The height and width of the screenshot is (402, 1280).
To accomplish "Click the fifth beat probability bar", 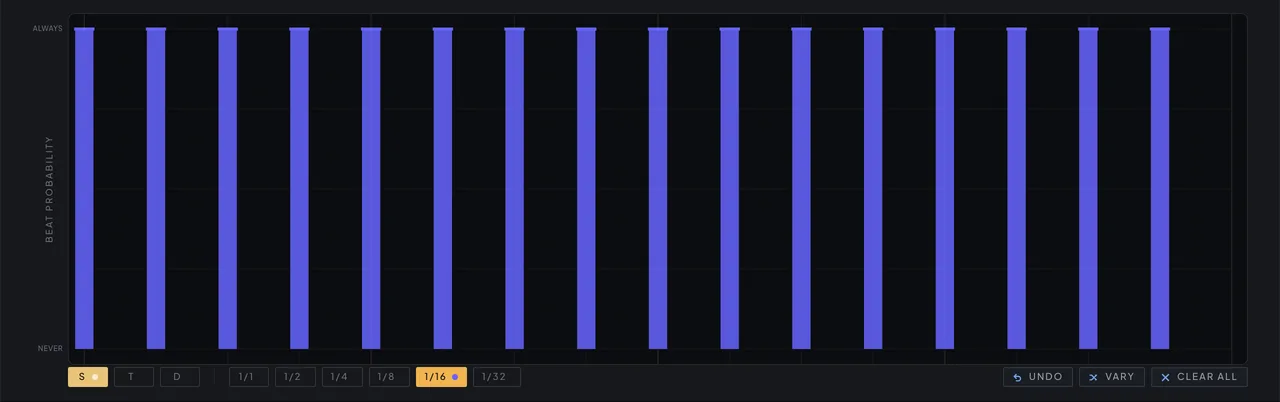I will click(x=371, y=188).
